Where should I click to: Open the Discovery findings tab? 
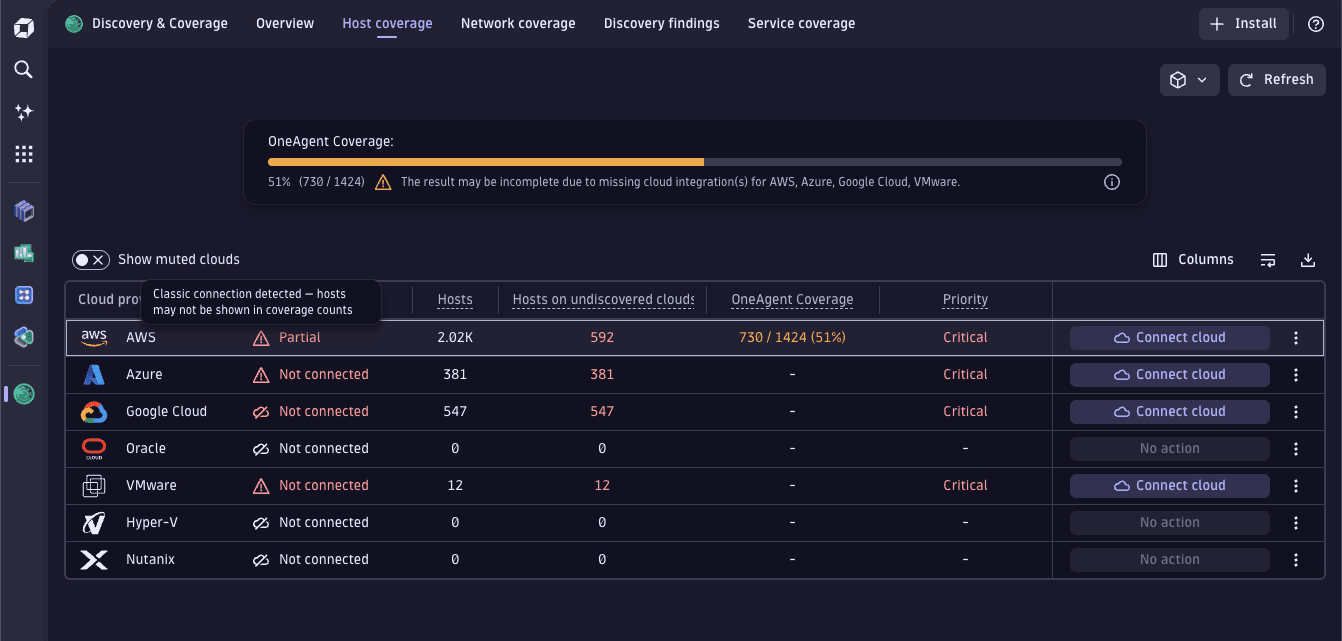click(662, 23)
